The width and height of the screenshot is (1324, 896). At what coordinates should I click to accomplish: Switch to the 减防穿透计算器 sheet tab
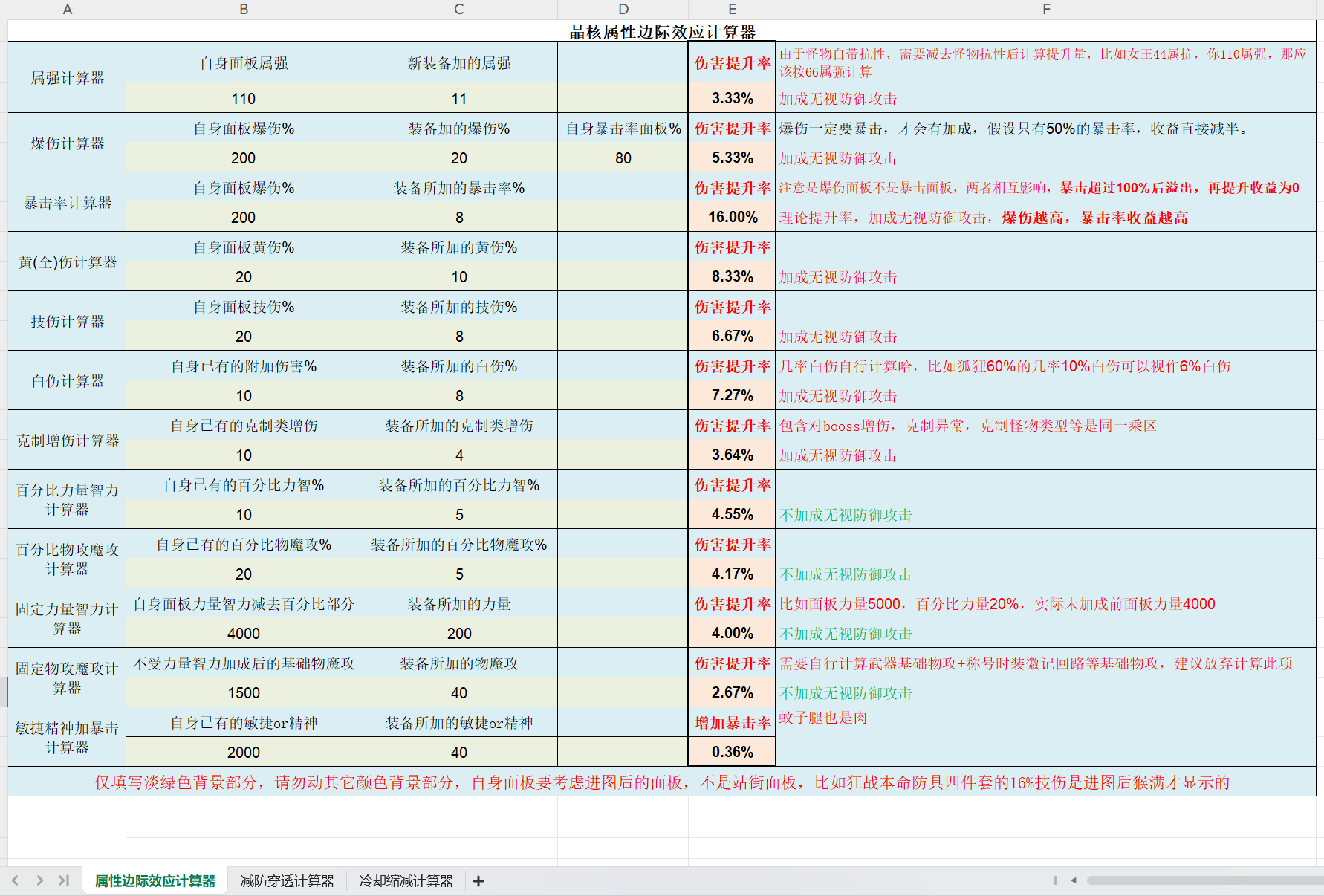click(x=288, y=881)
